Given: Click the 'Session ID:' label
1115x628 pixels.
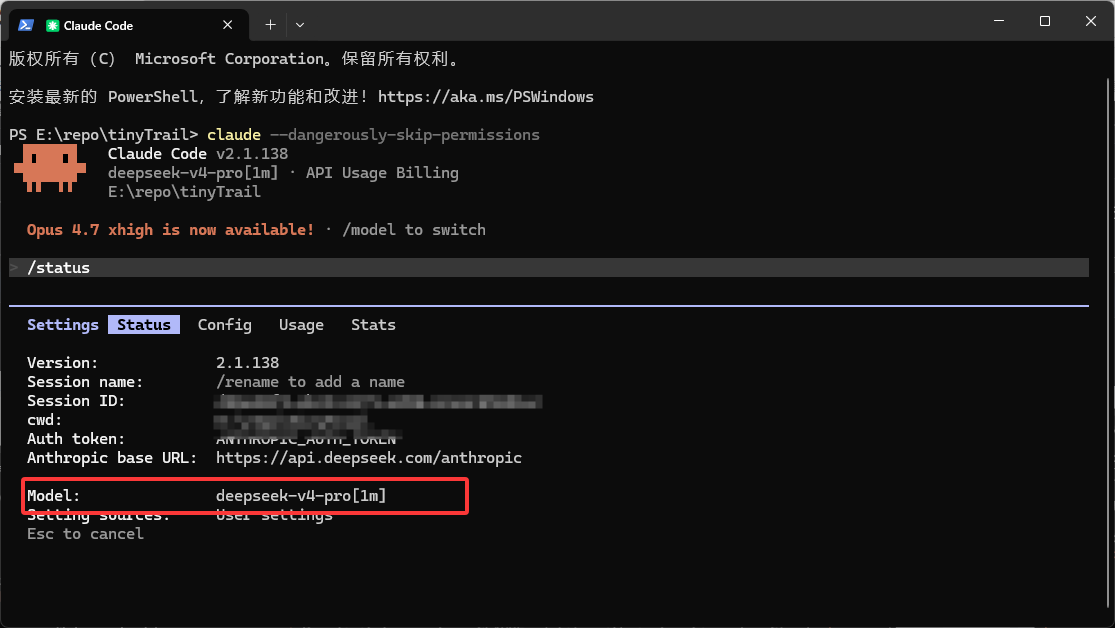Looking at the screenshot, I should (x=76, y=401).
